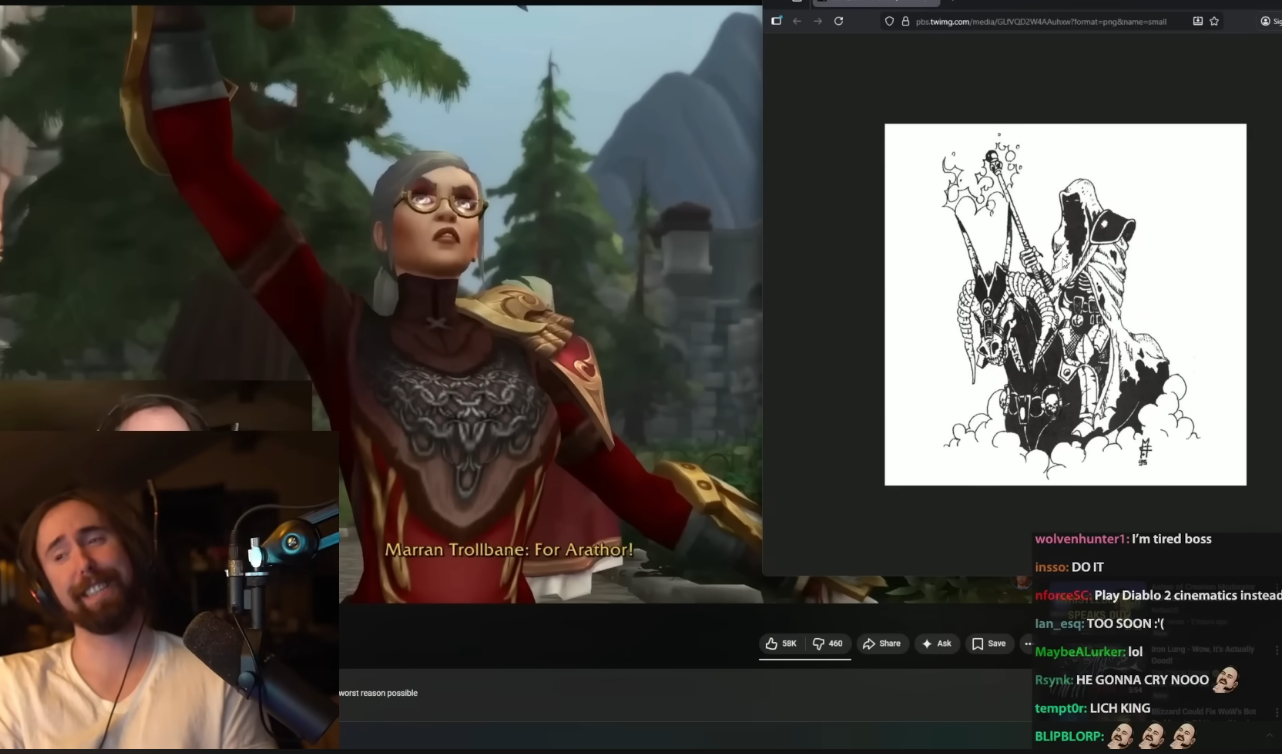This screenshot has height=754, width=1282.
Task: Click the first emote in BLIPBLORP's message
Action: pos(1120,736)
